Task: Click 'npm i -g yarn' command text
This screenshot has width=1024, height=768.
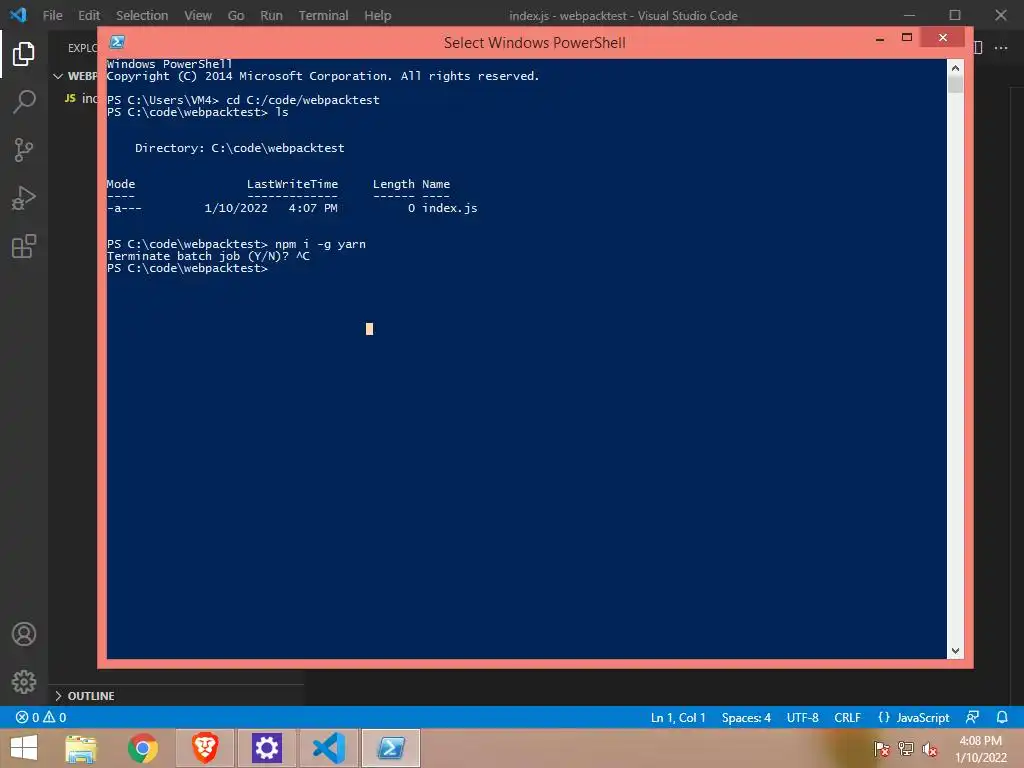Action: click(320, 244)
